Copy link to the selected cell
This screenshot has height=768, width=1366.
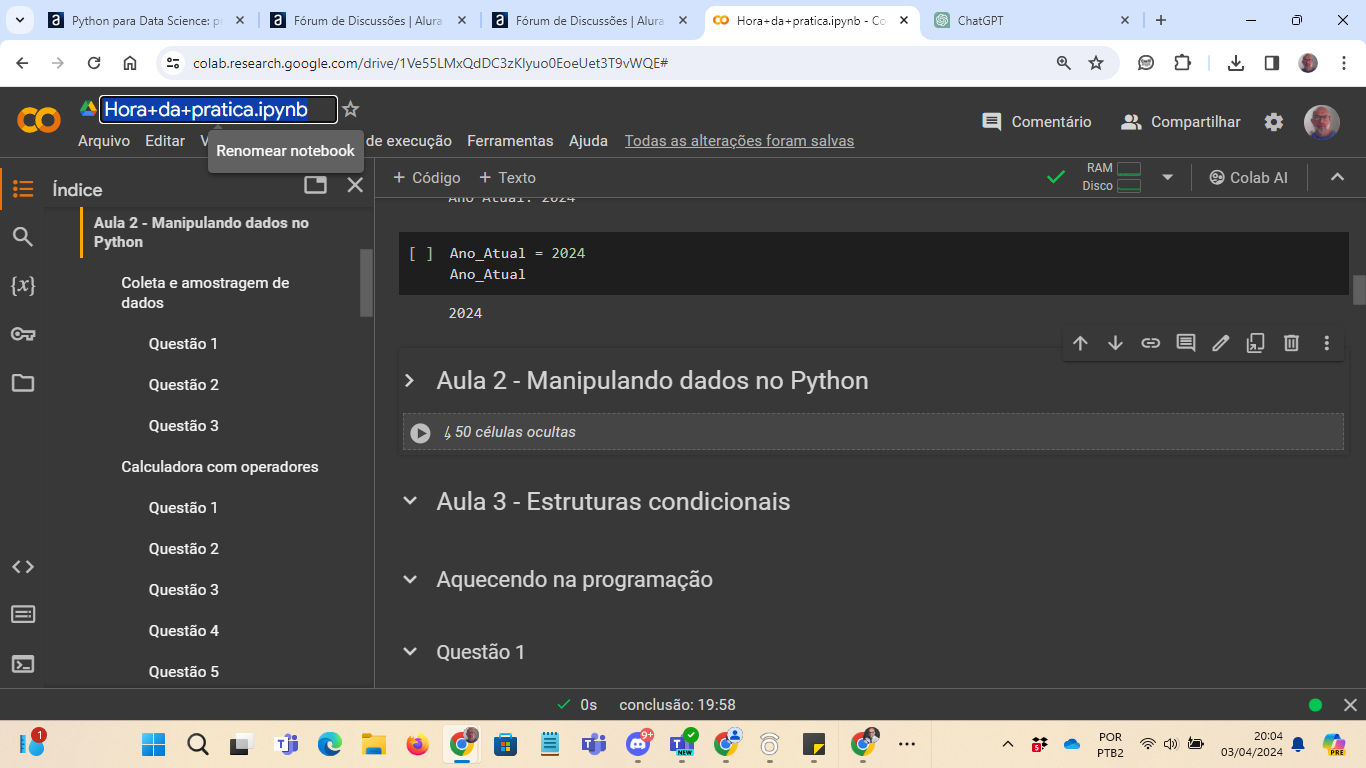coord(1151,343)
